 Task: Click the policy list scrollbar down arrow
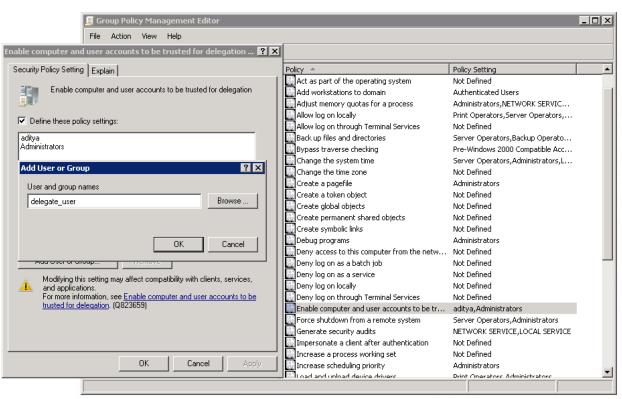(607, 372)
